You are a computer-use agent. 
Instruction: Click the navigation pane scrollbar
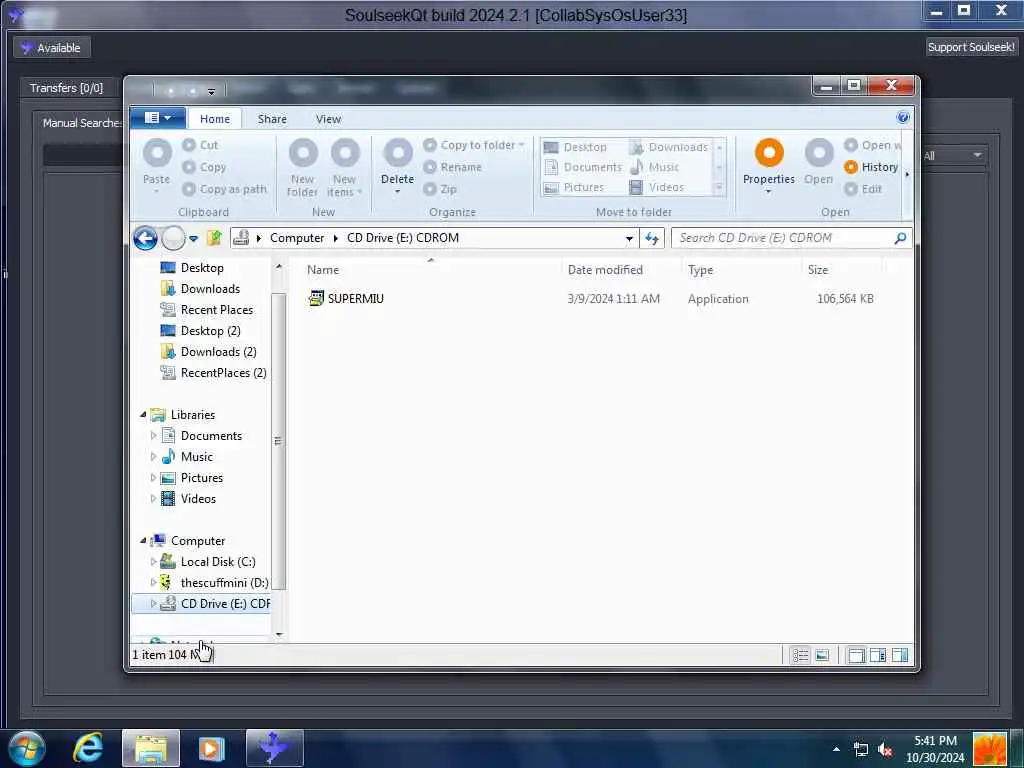pyautogui.click(x=278, y=441)
